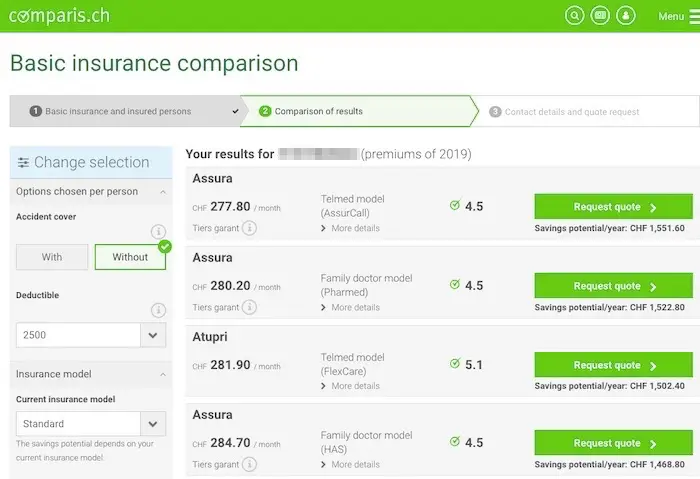The width and height of the screenshot is (700, 479).
Task: Select the Without accident cover option
Action: tap(130, 257)
